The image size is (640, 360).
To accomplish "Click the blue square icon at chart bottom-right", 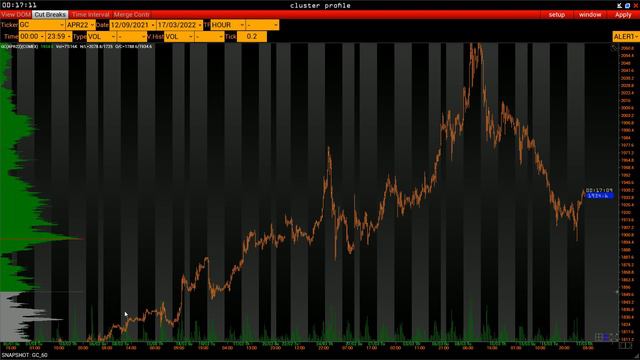I will pos(607,337).
